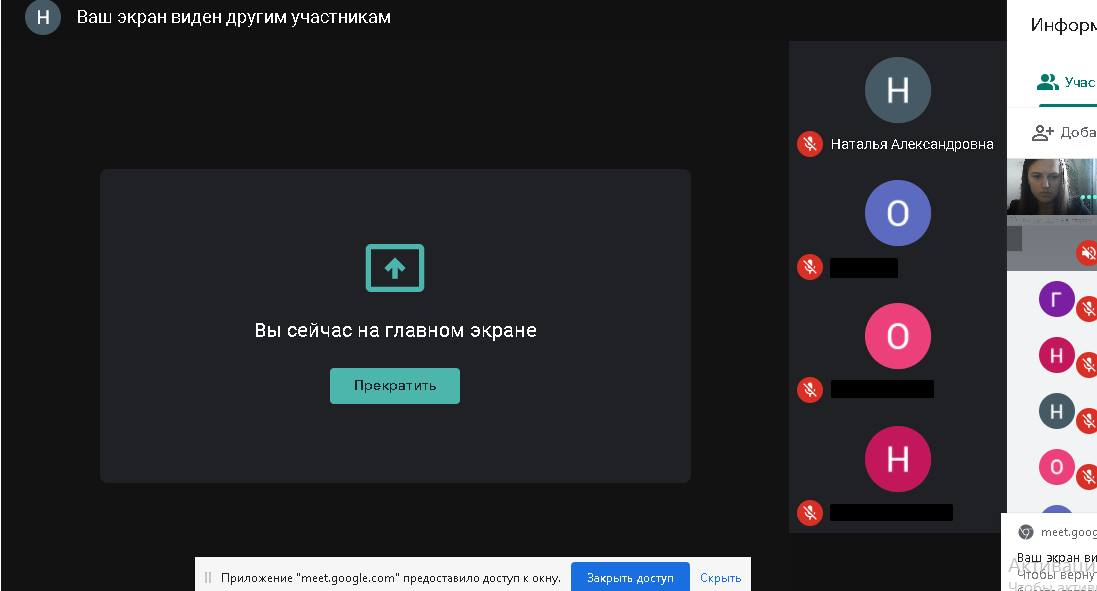Click the large magenta H avatar tile
Screen dimensions: 1097x591
click(897, 459)
